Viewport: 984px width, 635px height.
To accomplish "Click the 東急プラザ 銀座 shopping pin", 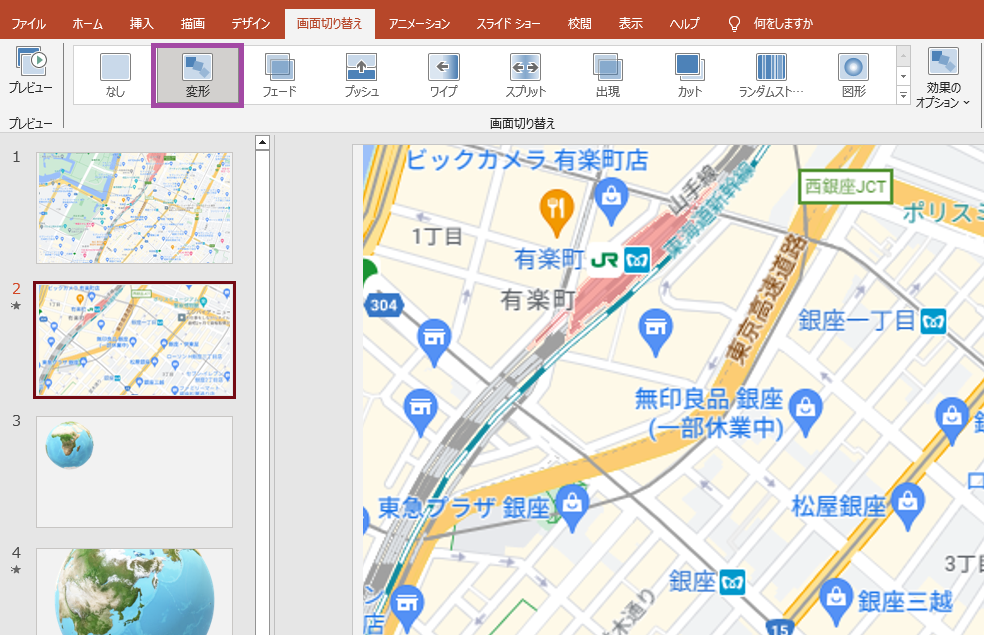I will (572, 507).
